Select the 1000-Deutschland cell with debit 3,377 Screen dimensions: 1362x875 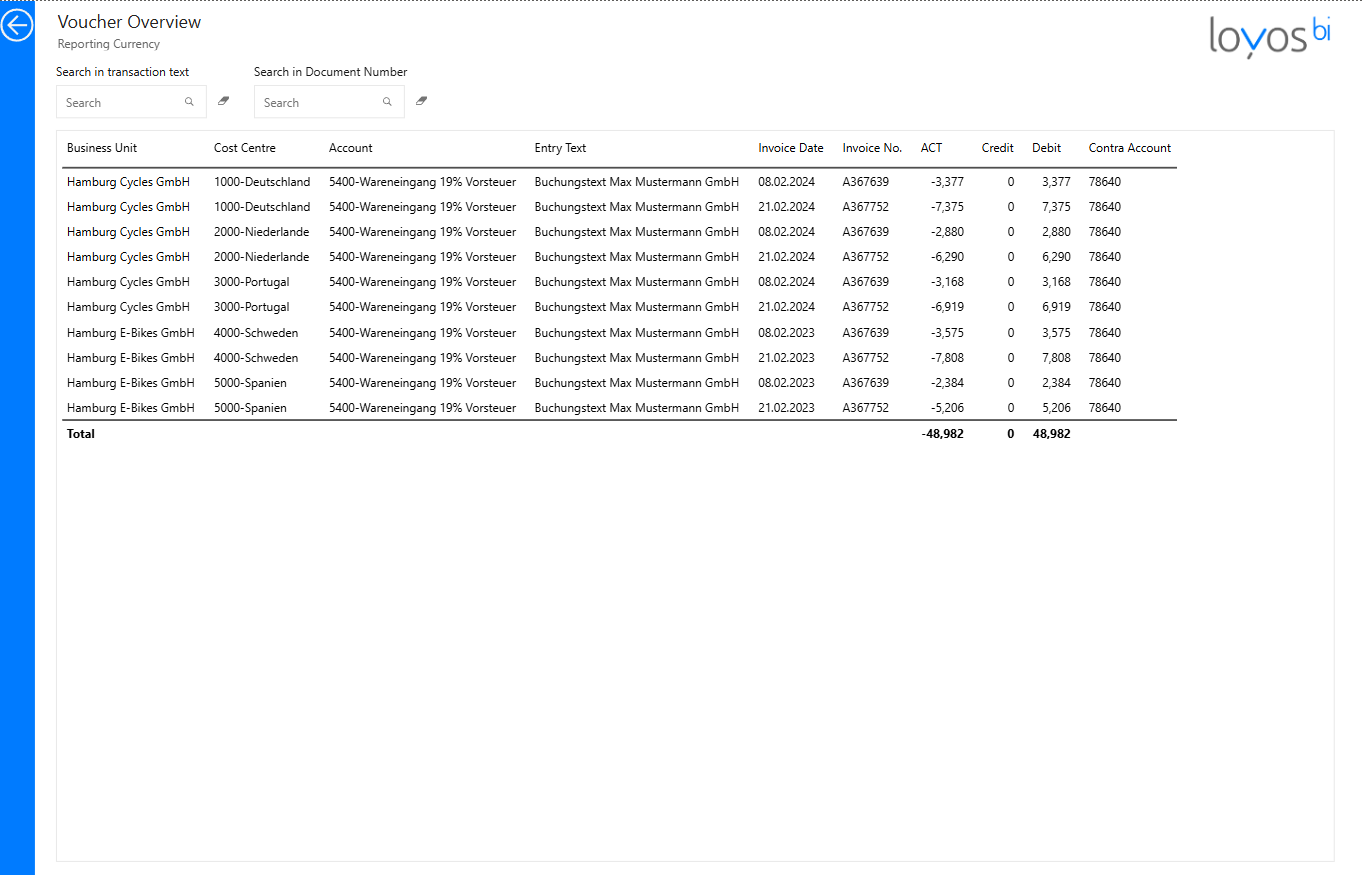click(x=262, y=182)
